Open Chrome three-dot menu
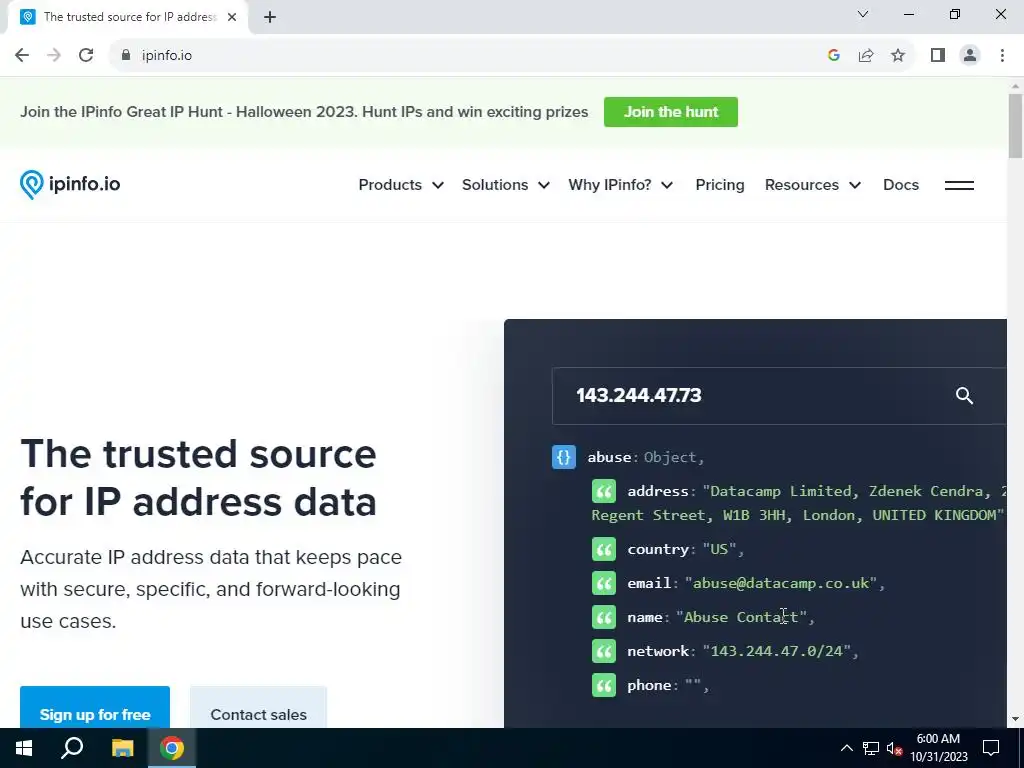This screenshot has height=768, width=1024. (1002, 56)
